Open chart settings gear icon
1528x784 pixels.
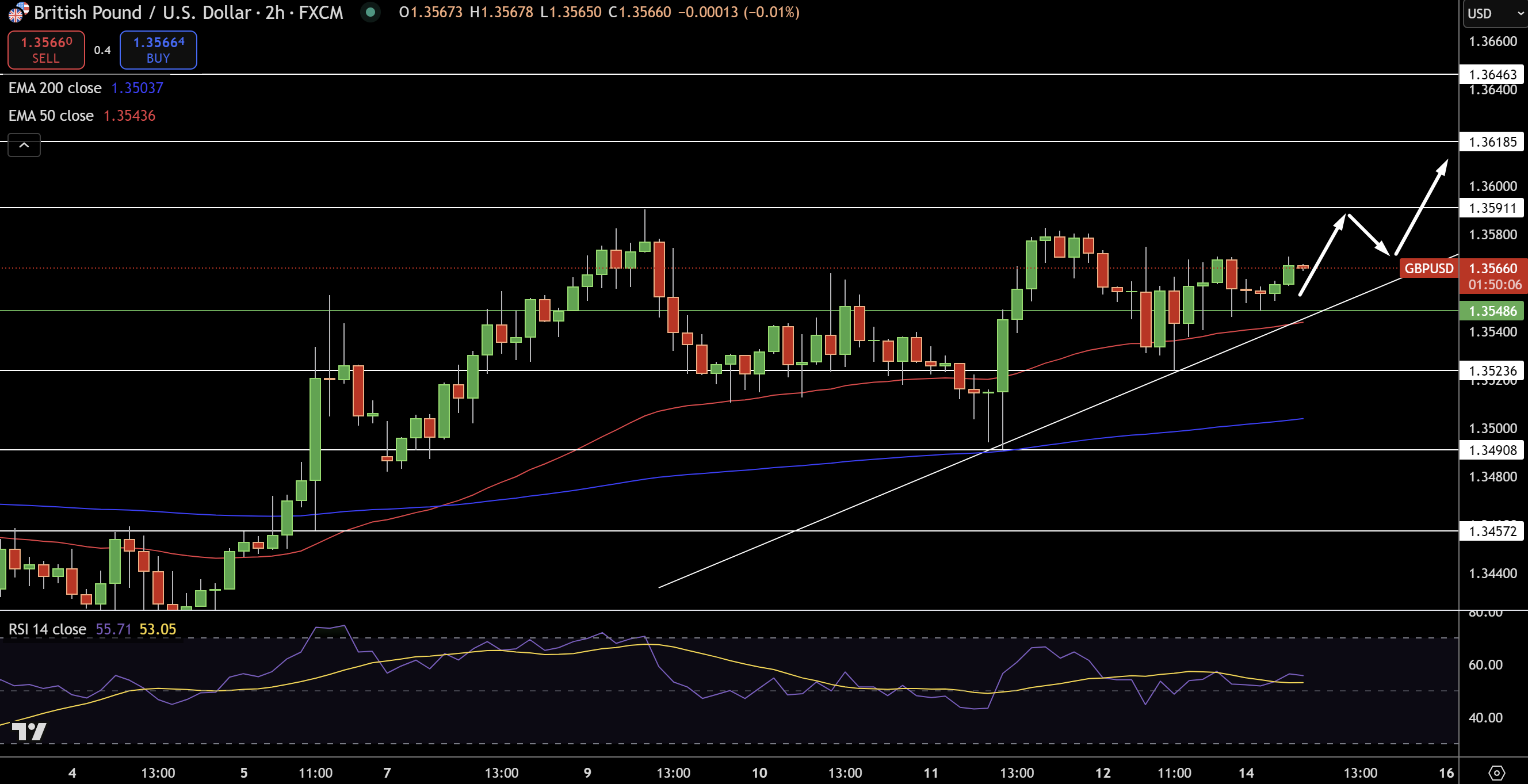[1496, 772]
